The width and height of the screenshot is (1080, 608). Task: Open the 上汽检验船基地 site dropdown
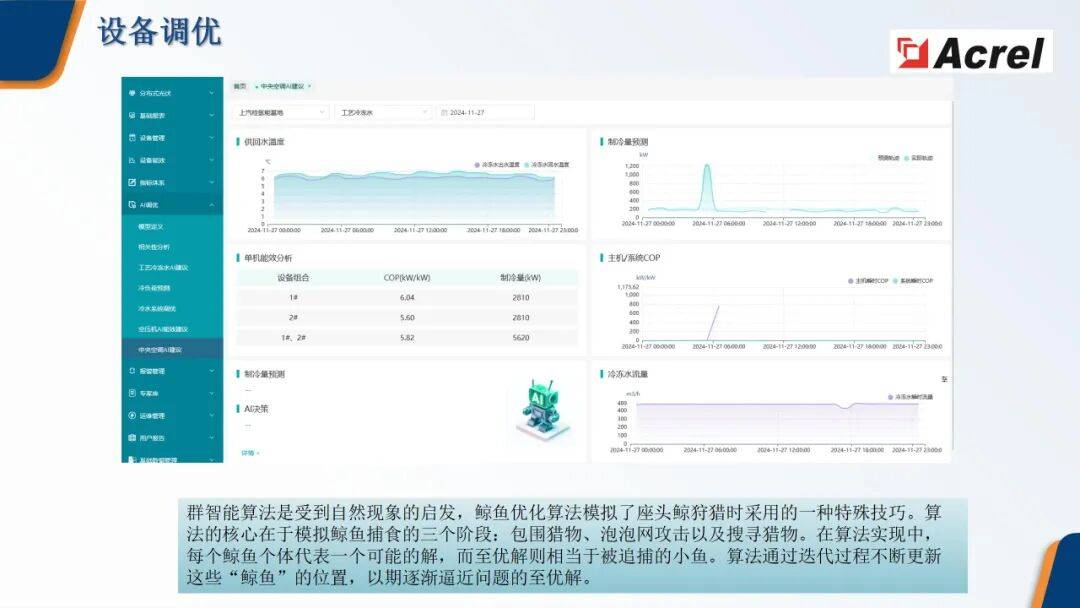[x=281, y=113]
